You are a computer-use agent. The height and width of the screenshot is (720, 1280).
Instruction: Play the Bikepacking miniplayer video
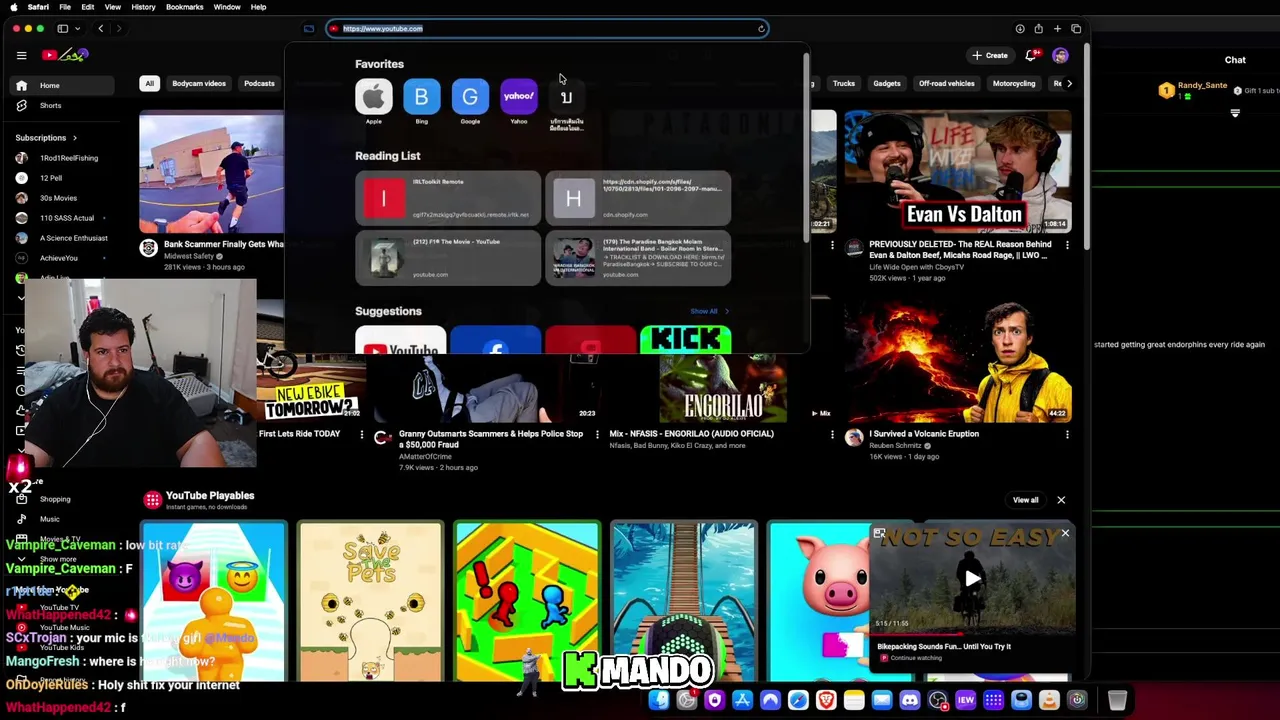coord(972,577)
